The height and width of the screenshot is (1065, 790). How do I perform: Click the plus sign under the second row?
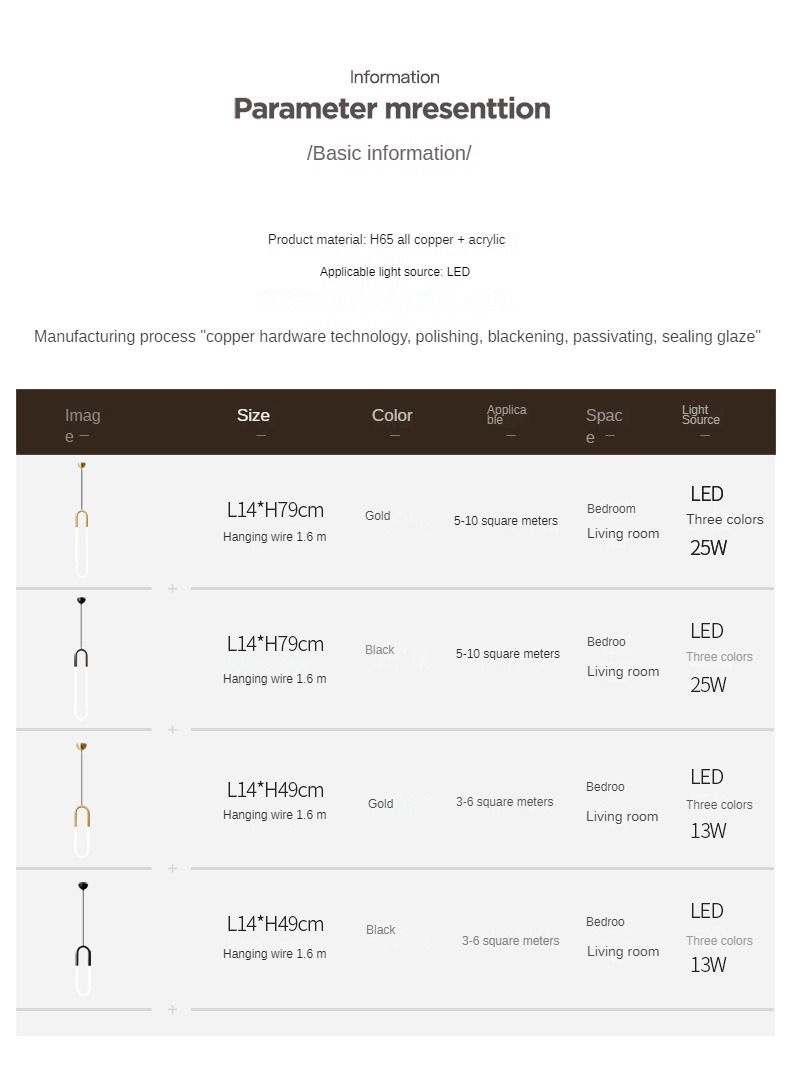click(172, 730)
